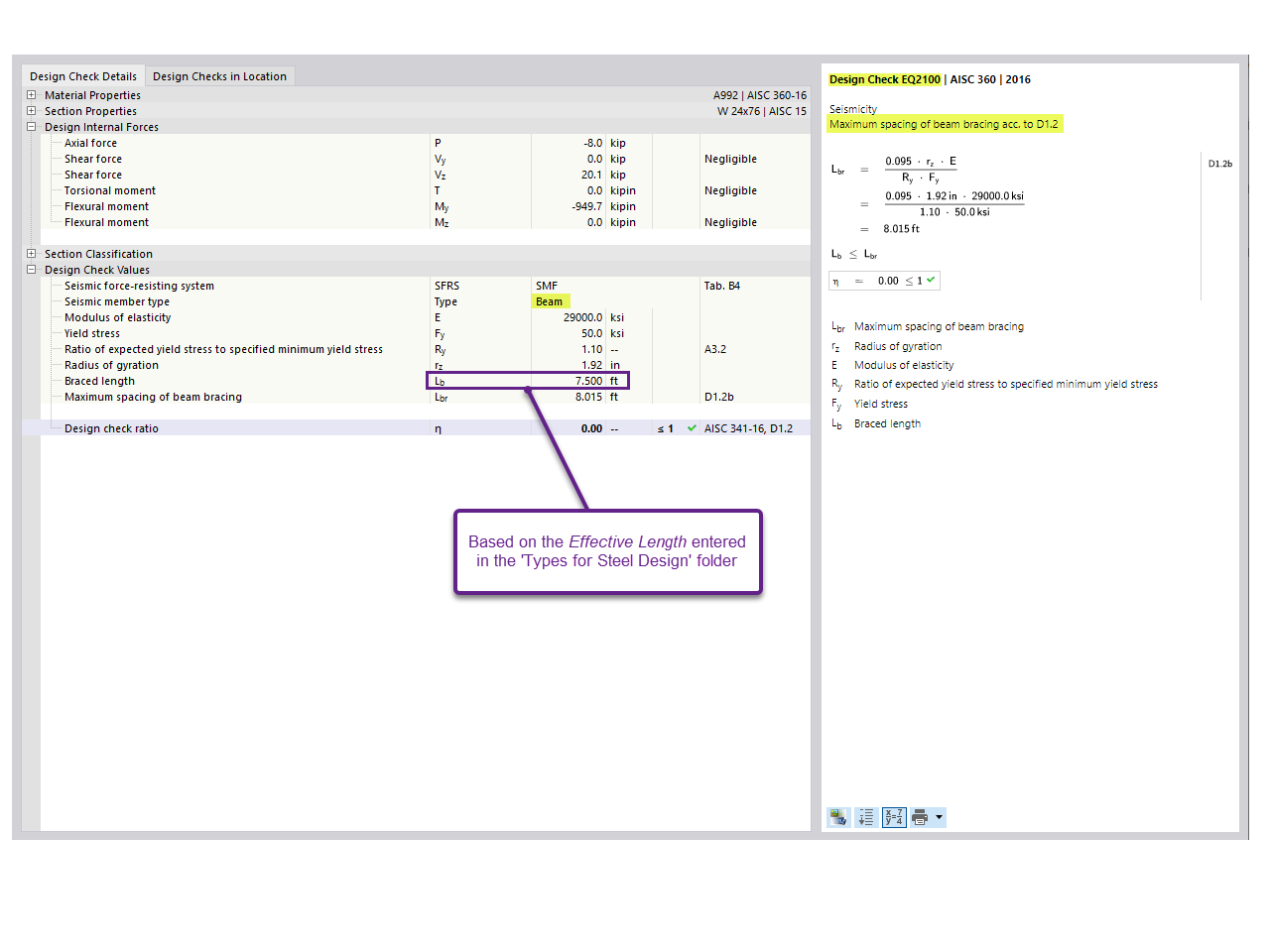Screen dimensions: 1270x952
Task: Print the design check report
Action: pos(918,817)
